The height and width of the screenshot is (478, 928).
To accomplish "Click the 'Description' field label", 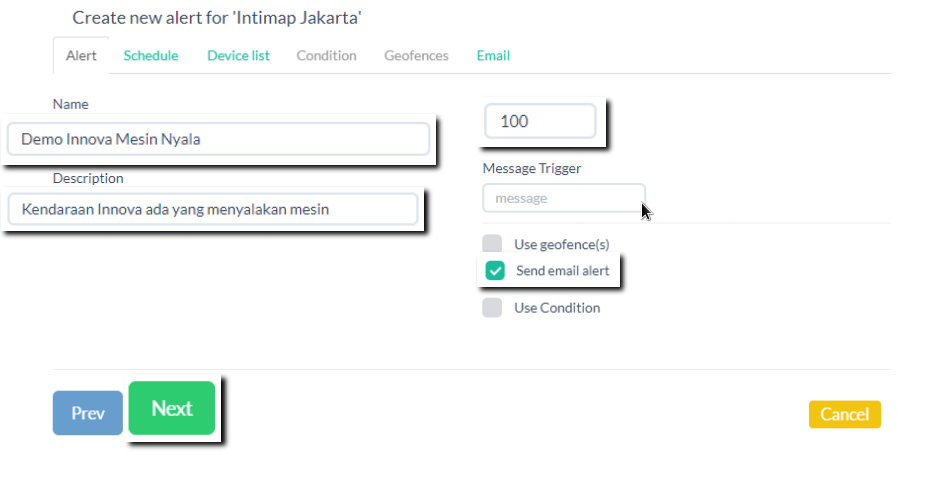I will tap(88, 178).
